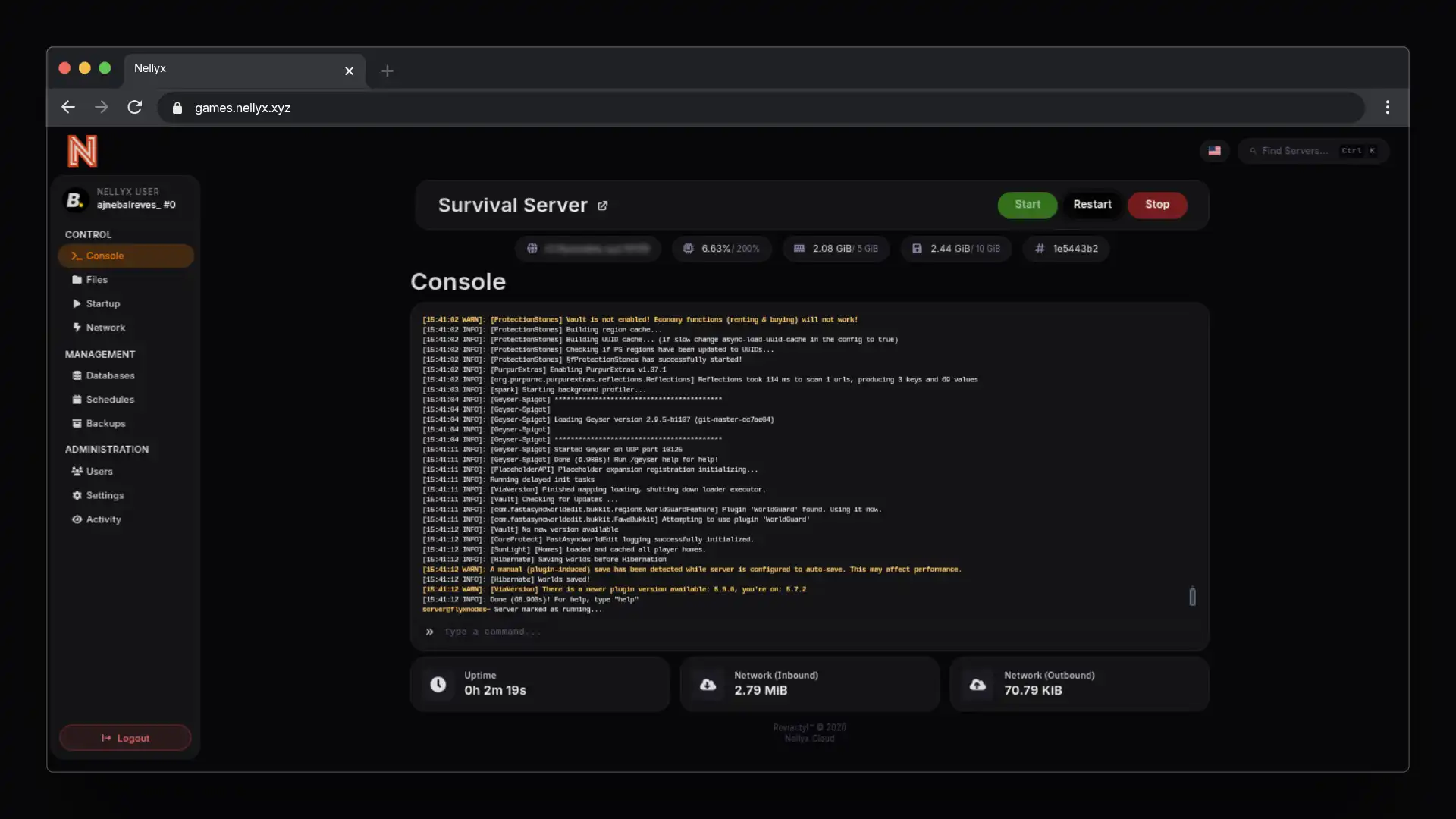Open a new browser tab
The width and height of the screenshot is (1456, 819).
coord(388,71)
